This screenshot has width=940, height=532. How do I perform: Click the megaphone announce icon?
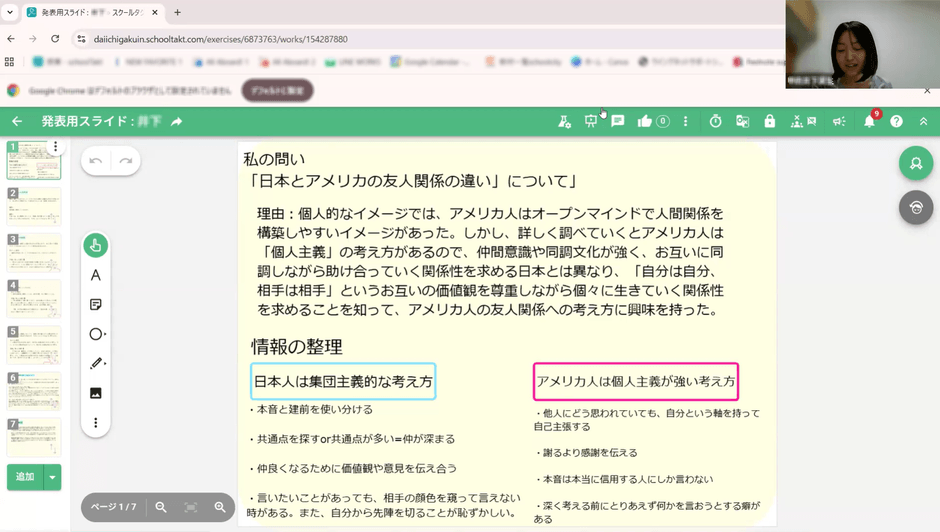pyautogui.click(x=839, y=121)
